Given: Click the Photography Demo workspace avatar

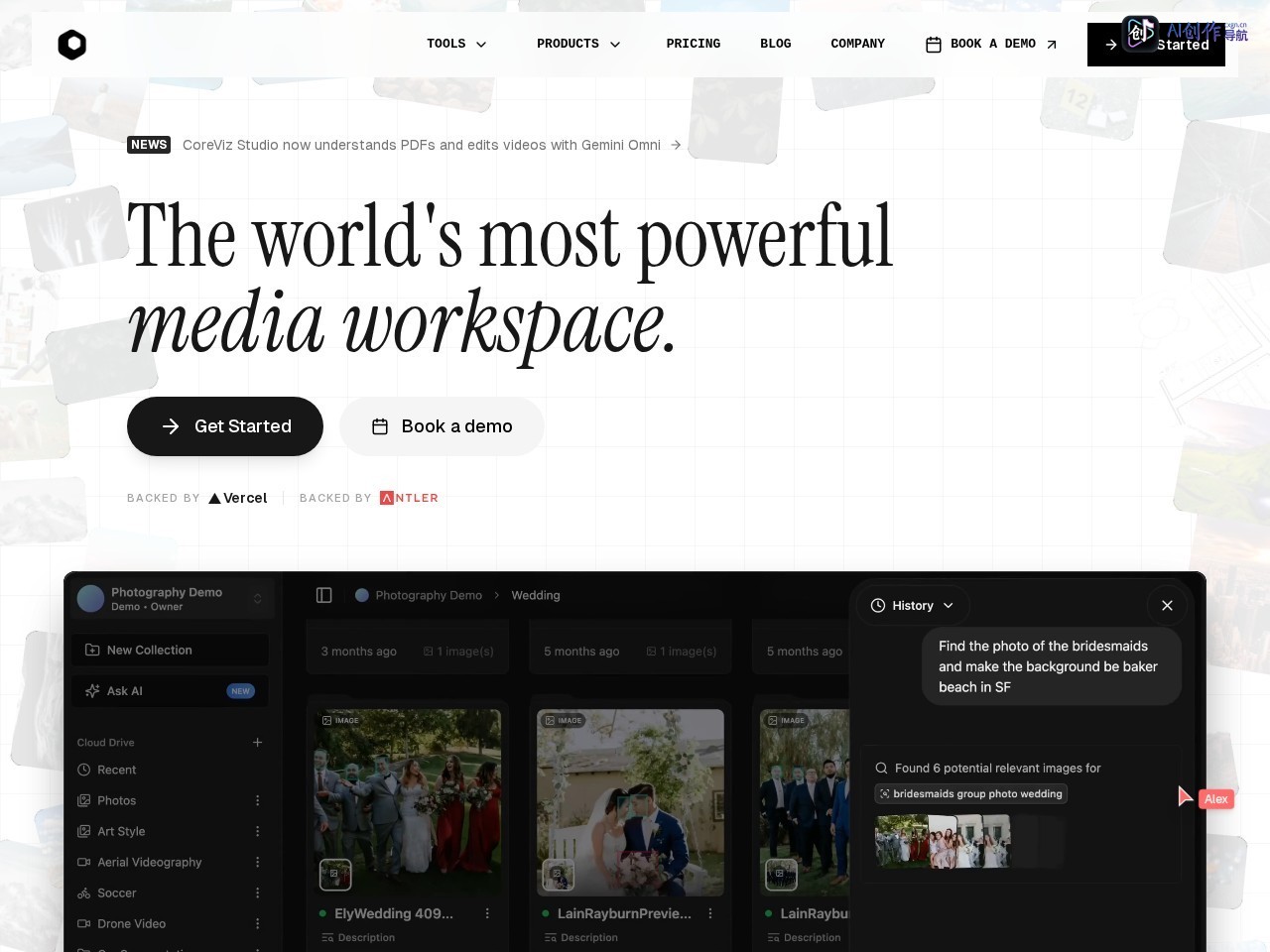Looking at the screenshot, I should [x=90, y=599].
